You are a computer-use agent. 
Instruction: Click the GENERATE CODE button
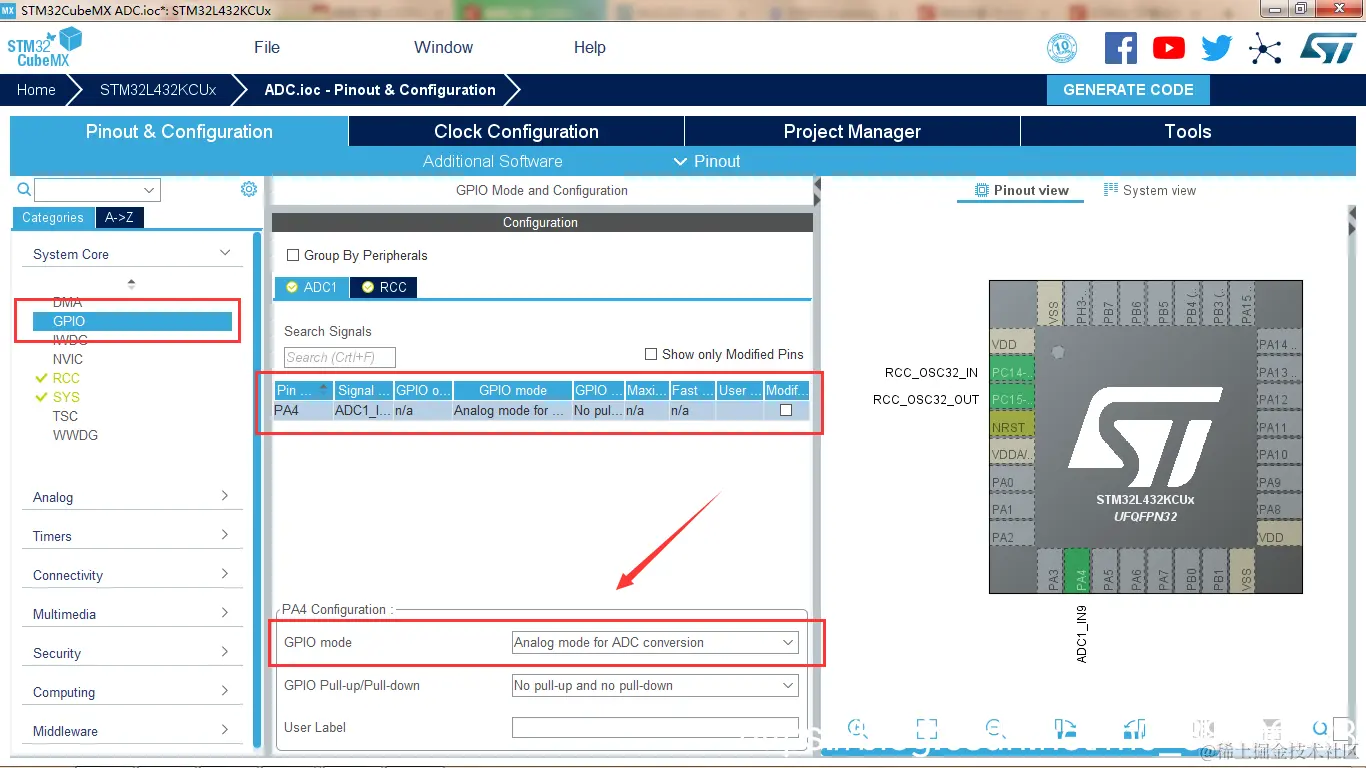point(1128,89)
